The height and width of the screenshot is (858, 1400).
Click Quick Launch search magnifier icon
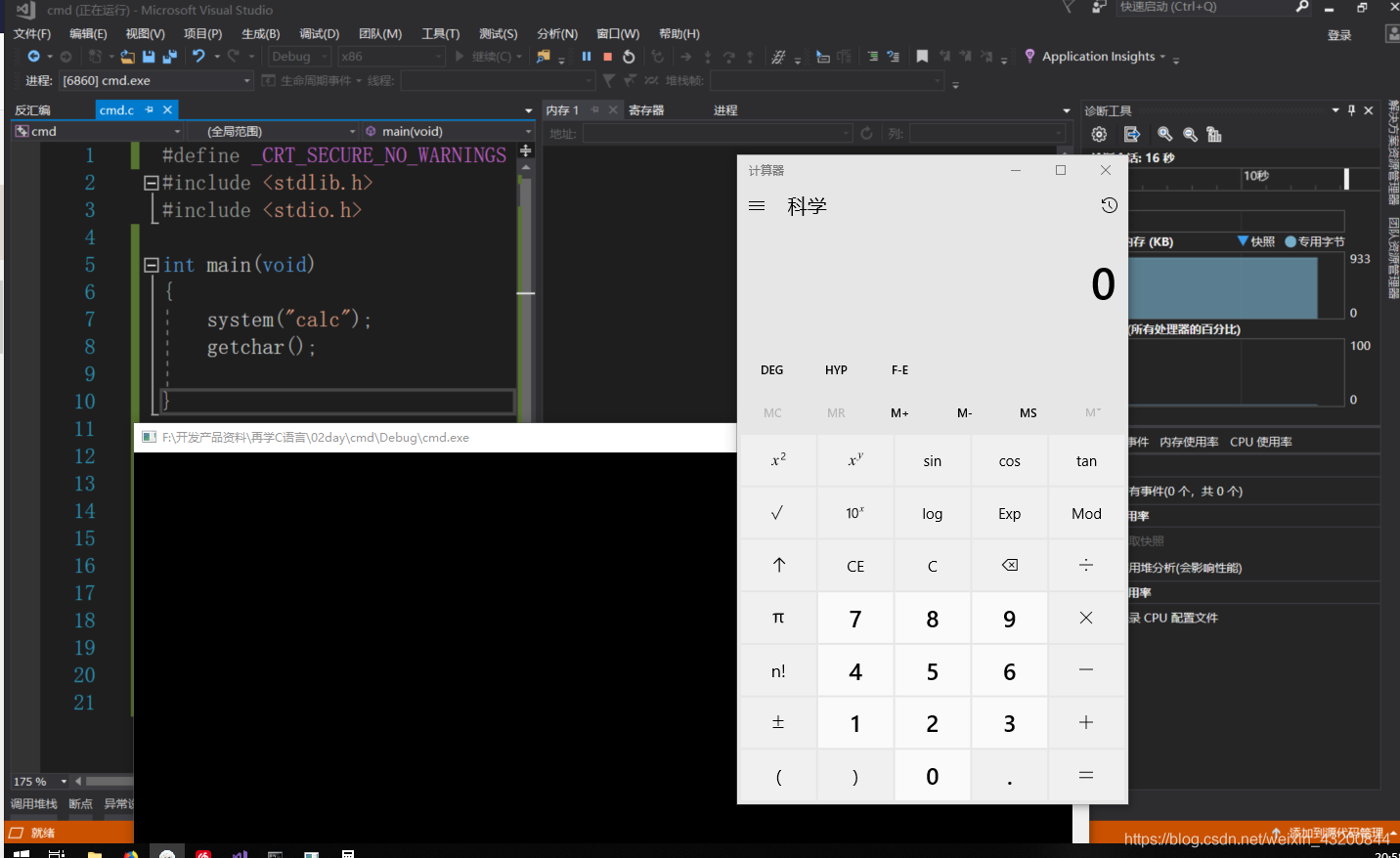click(1302, 7)
